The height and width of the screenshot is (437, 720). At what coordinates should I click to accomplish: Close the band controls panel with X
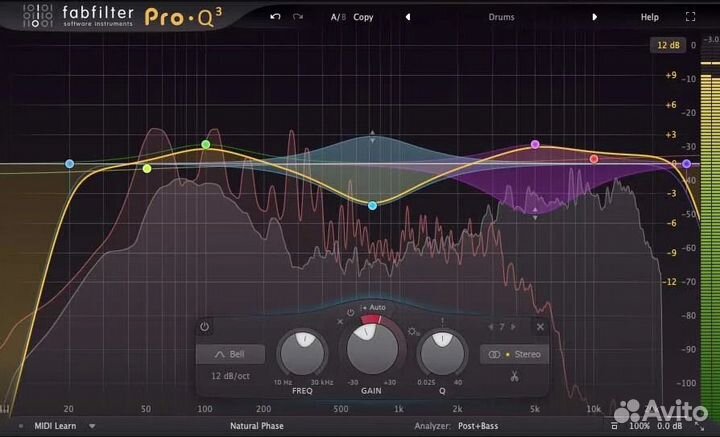pos(540,327)
